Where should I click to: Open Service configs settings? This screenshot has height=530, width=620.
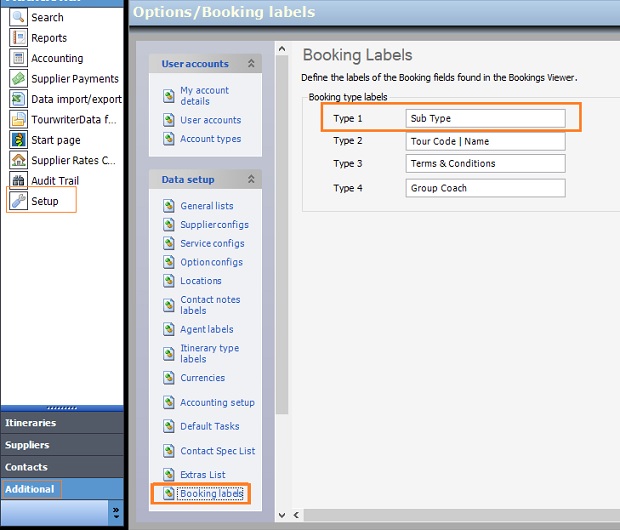pyautogui.click(x=212, y=243)
